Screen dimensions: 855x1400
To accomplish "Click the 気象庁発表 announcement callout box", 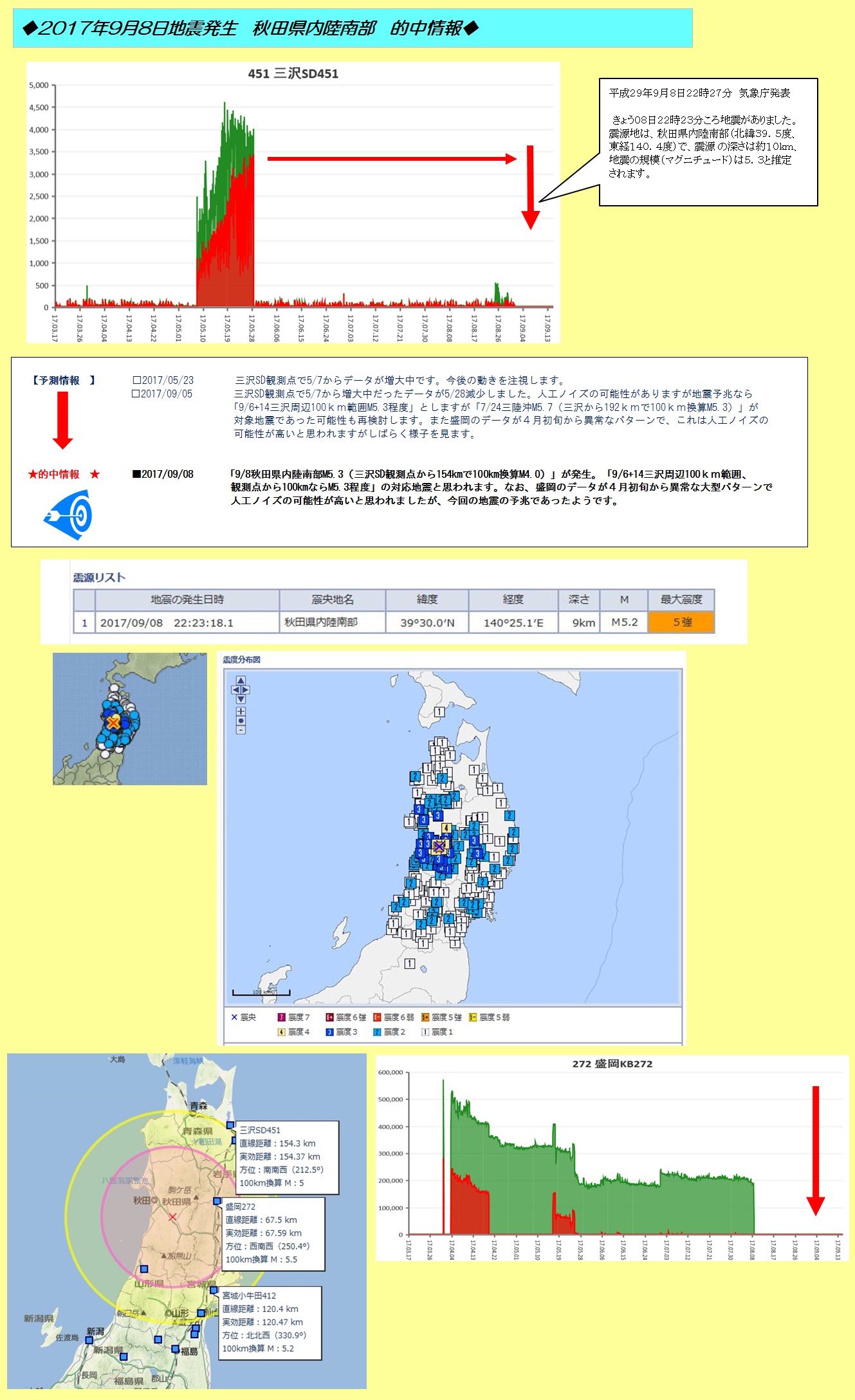I will pyautogui.click(x=708, y=142).
